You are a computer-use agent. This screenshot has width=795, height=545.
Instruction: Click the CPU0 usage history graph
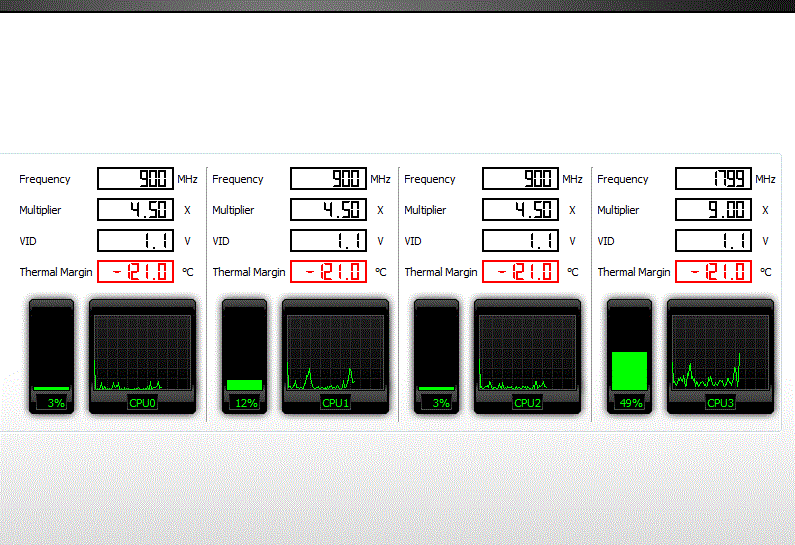142,356
